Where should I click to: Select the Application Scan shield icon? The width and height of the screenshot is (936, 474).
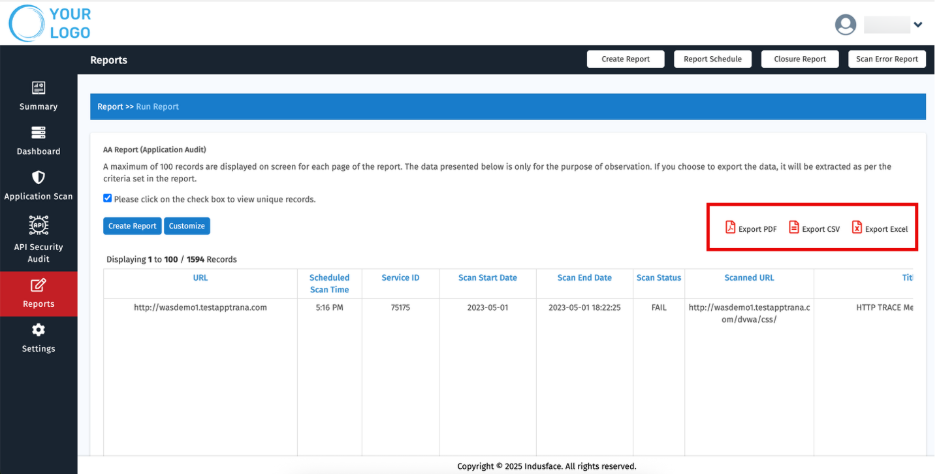pos(38,177)
